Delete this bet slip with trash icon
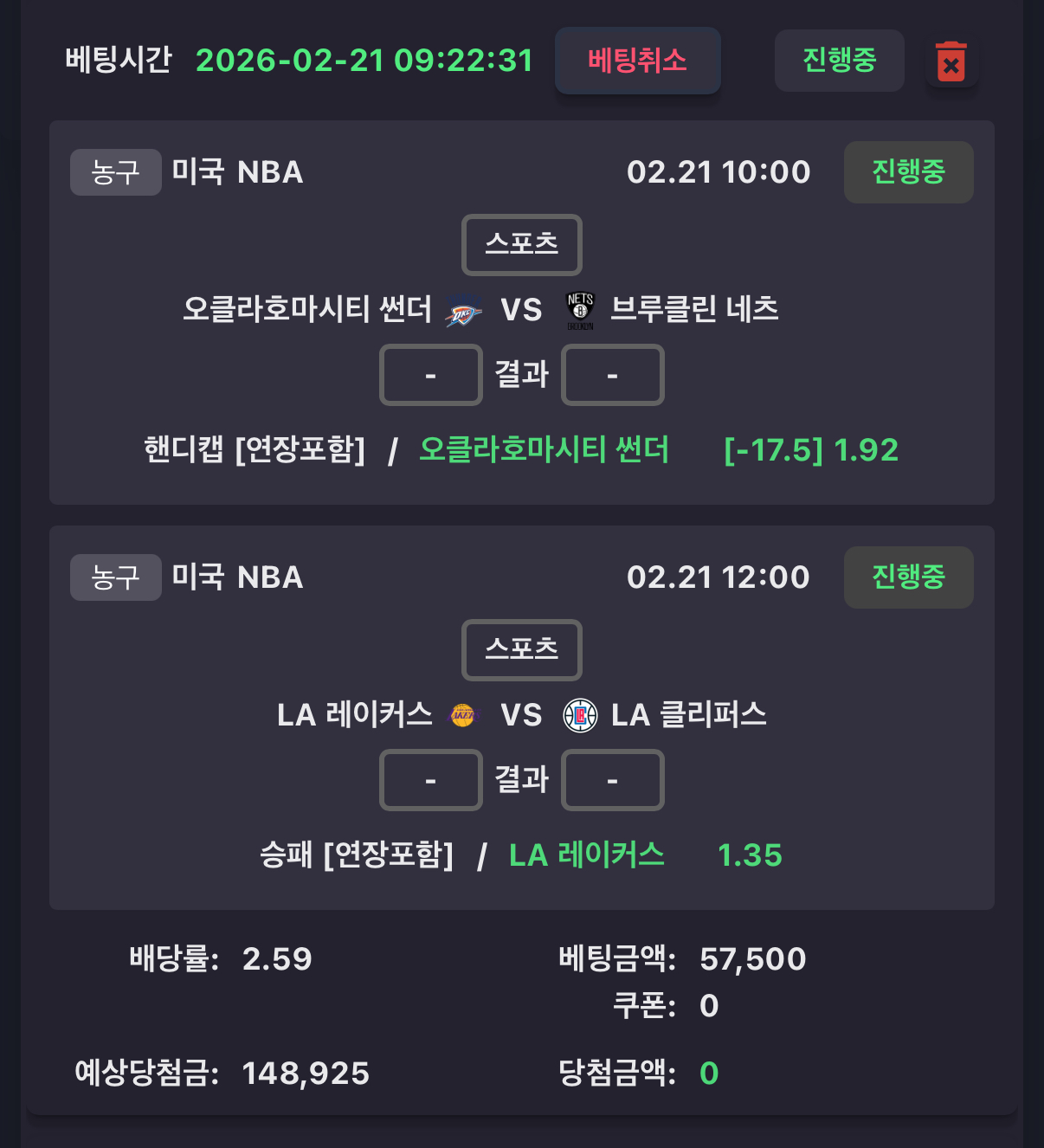This screenshot has height=1148, width=1044. click(951, 62)
